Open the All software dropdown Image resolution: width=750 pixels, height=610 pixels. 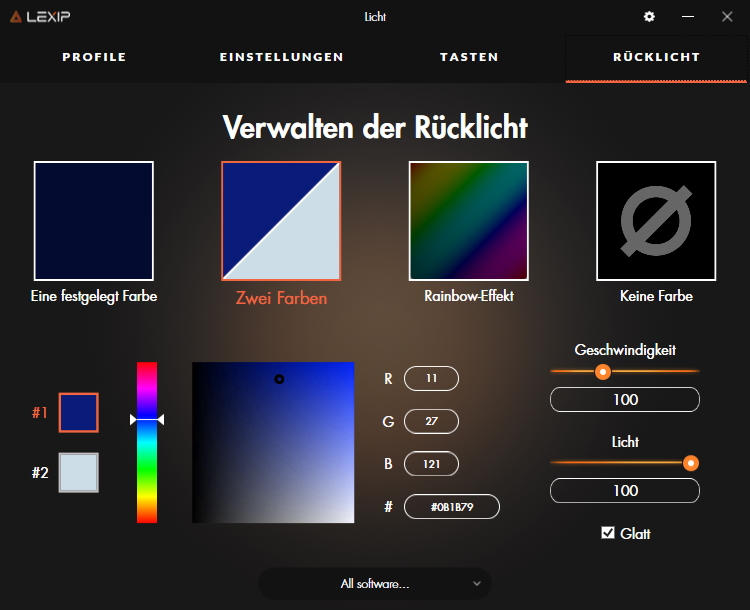[x=375, y=583]
